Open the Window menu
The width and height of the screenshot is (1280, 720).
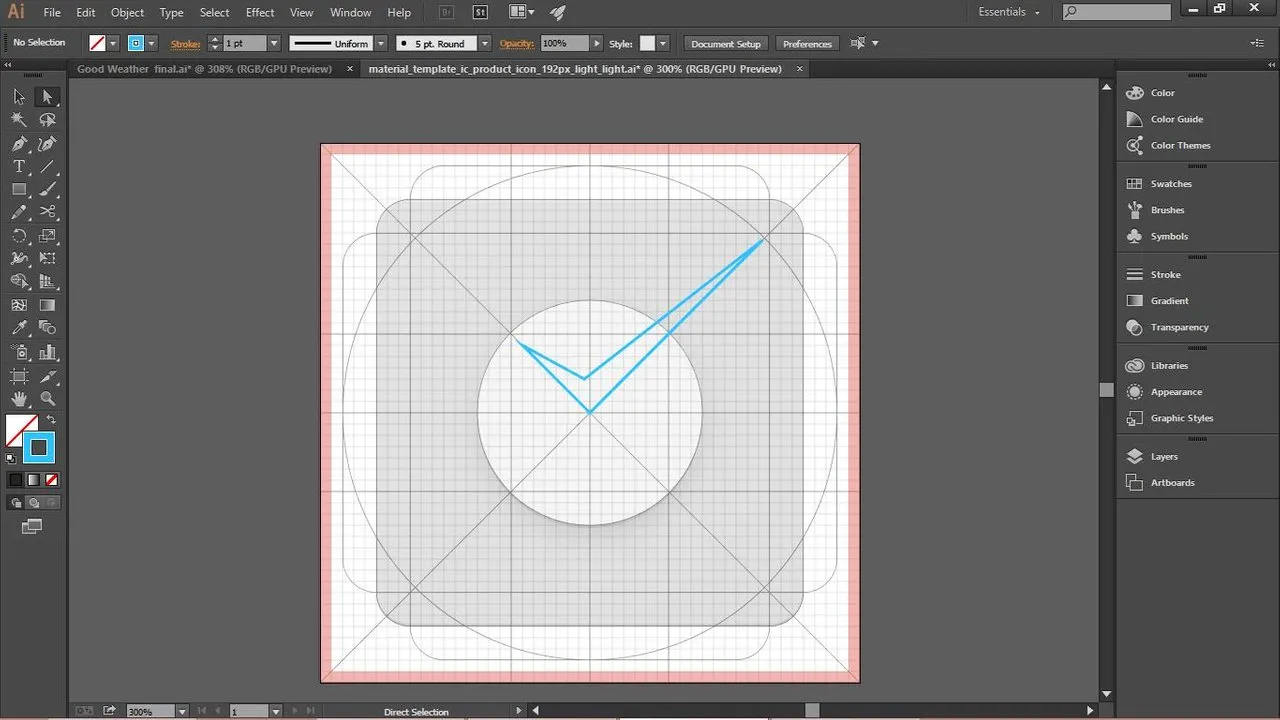tap(350, 12)
